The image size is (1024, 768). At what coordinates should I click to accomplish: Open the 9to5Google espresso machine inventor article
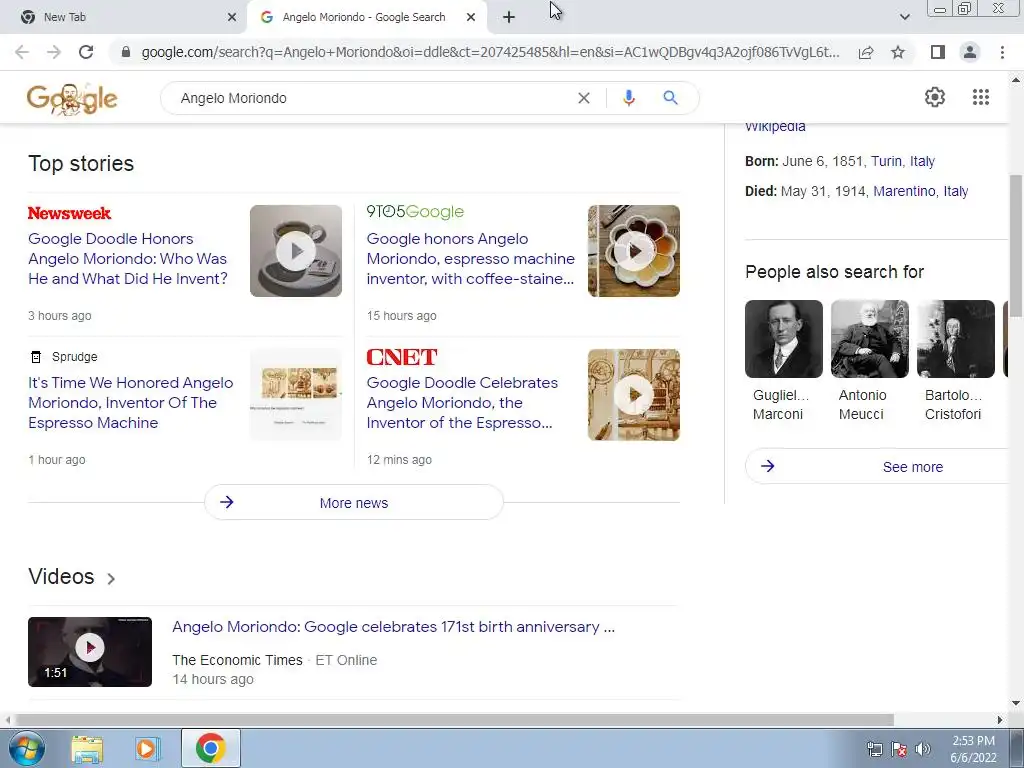(470, 259)
